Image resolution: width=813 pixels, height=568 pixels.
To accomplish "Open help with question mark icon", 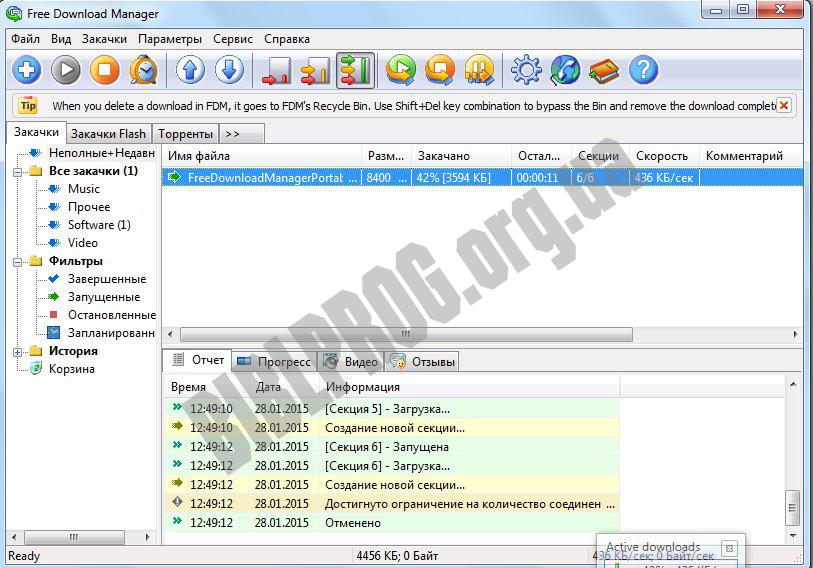I will click(643, 70).
